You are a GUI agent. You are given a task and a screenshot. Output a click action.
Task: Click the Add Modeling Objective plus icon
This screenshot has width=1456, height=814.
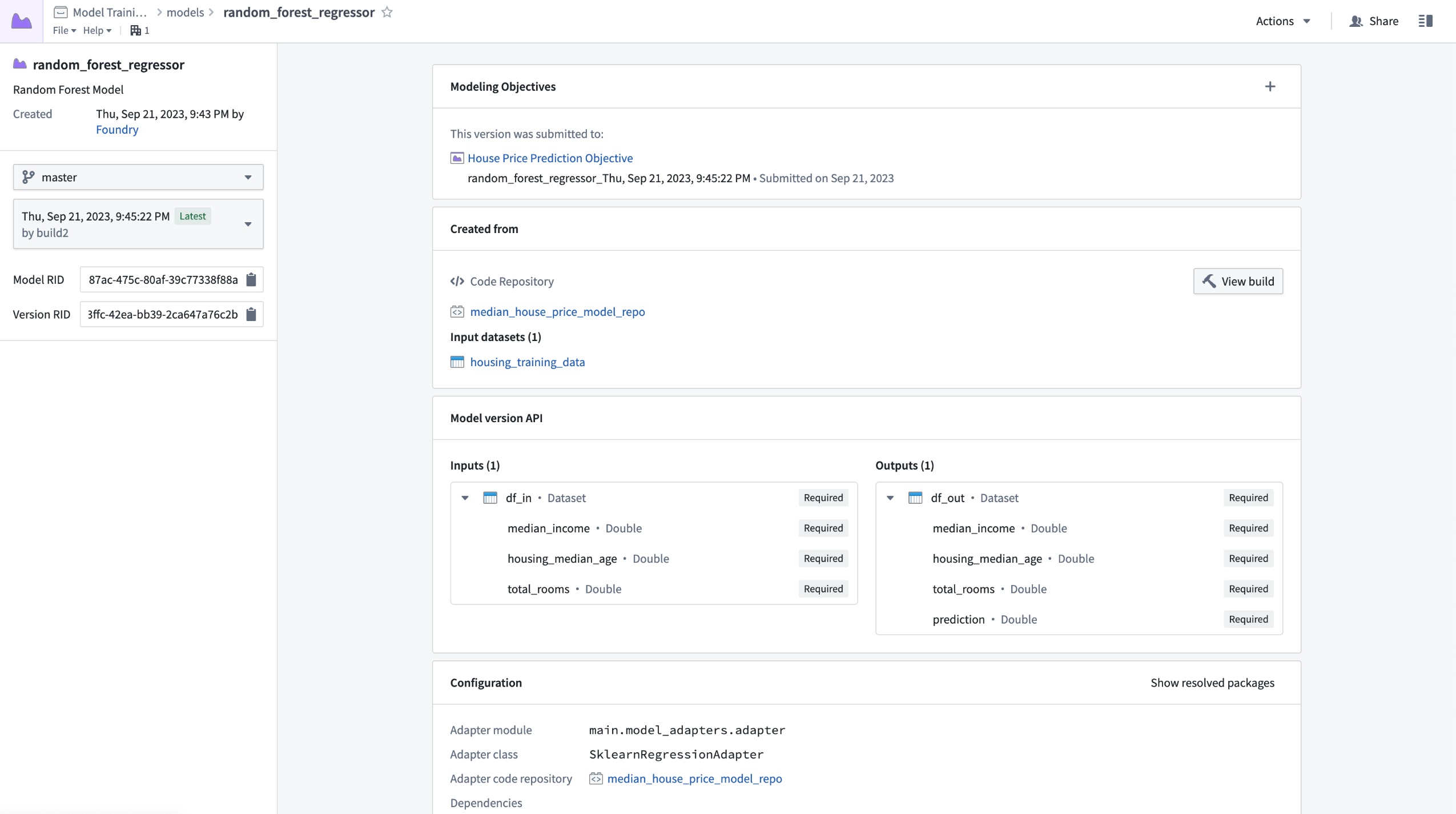(1271, 86)
